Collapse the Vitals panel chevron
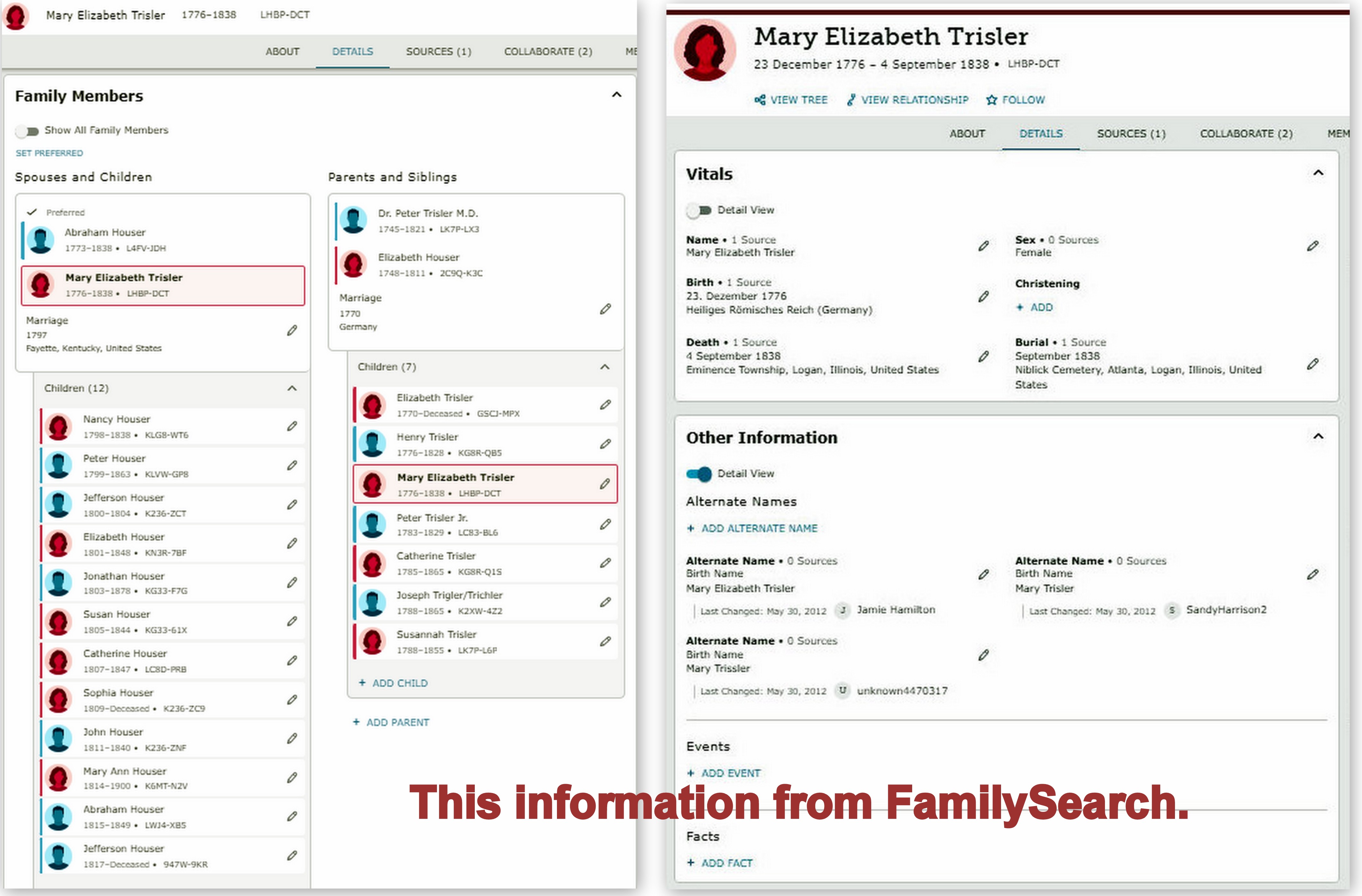 [1318, 173]
